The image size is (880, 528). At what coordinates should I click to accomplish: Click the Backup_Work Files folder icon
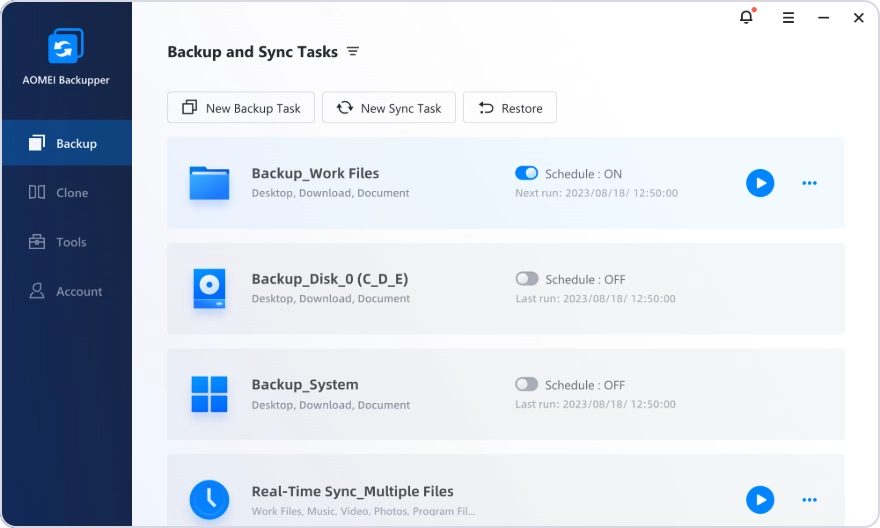pyautogui.click(x=209, y=183)
